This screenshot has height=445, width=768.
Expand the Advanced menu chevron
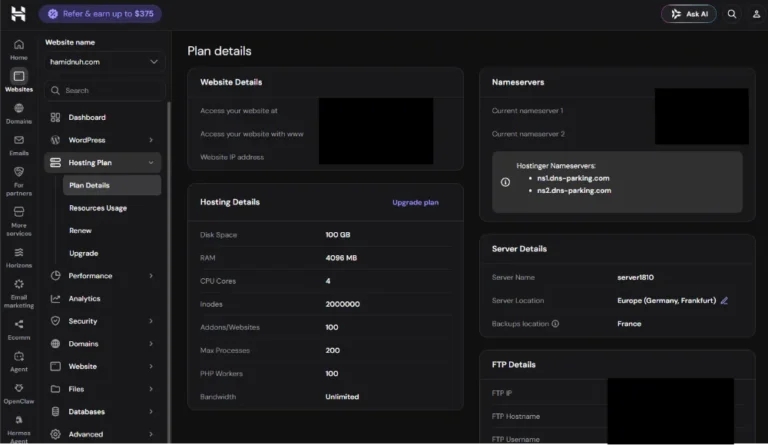[151, 434]
